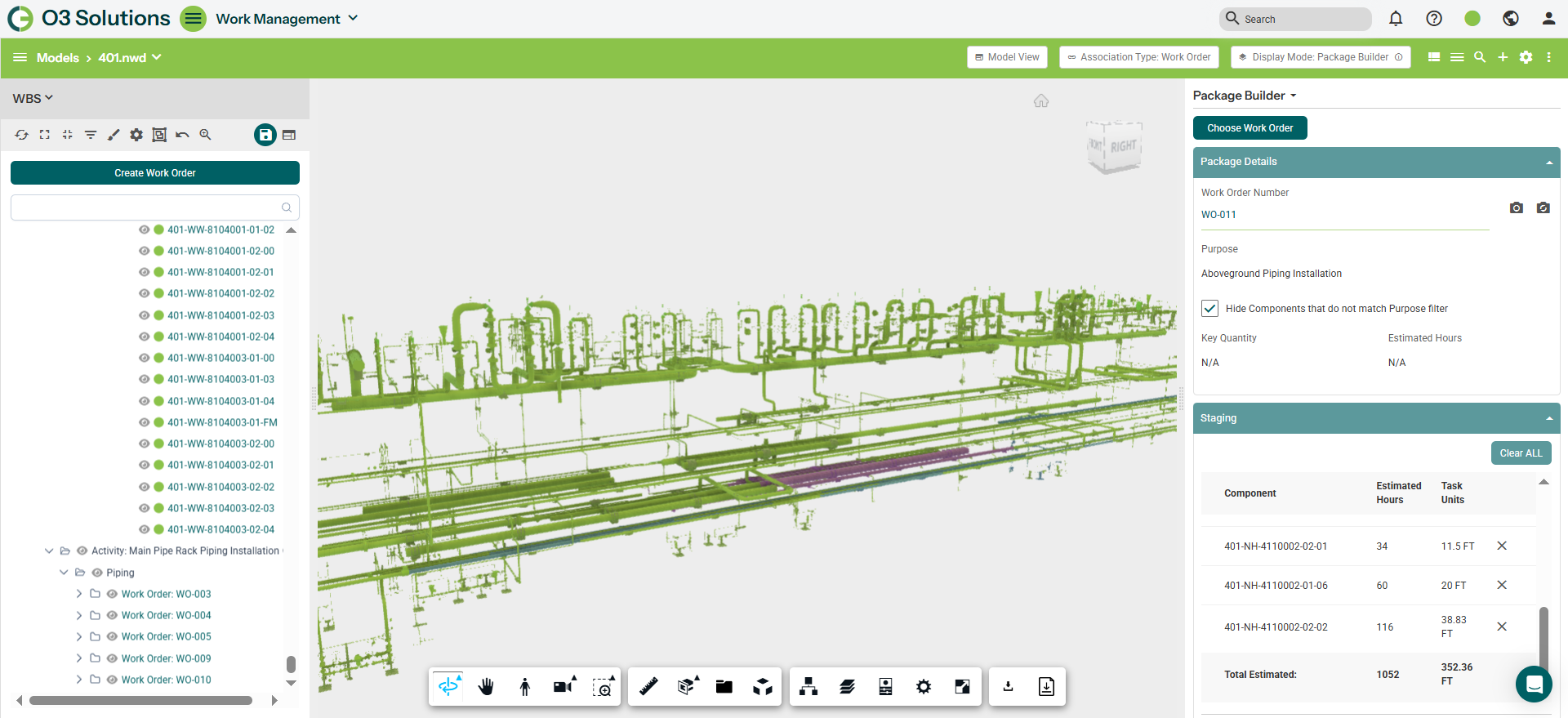The height and width of the screenshot is (718, 1568).
Task: Open the WBS view dropdown
Action: tap(33, 98)
